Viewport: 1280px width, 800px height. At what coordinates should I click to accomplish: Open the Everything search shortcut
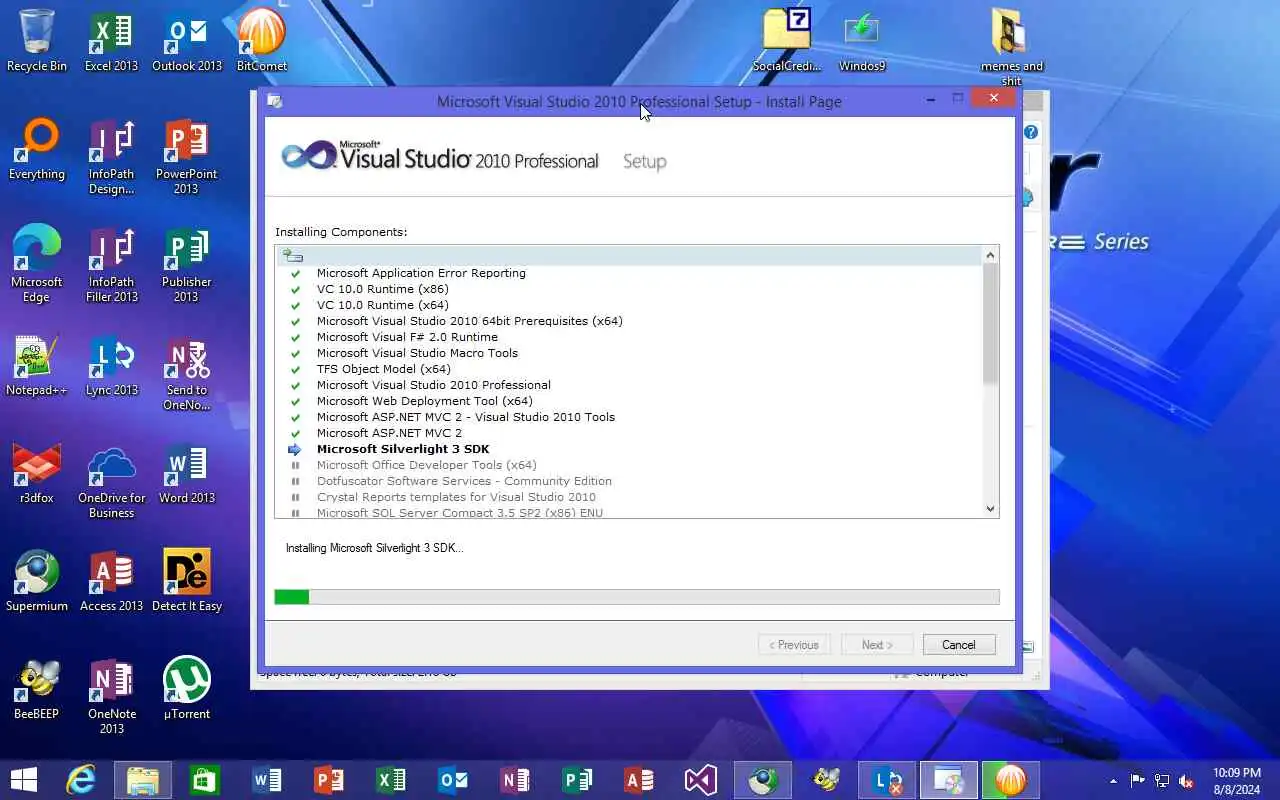37,149
